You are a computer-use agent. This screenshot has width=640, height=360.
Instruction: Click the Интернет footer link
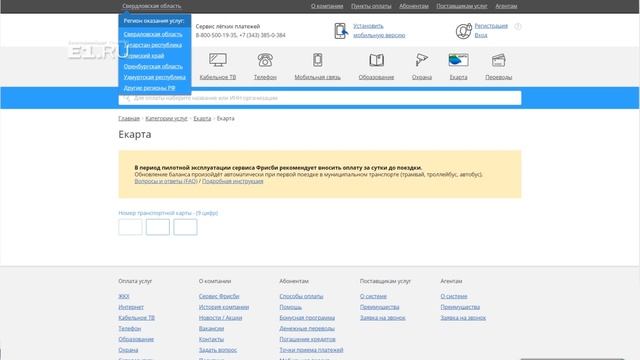click(x=131, y=307)
